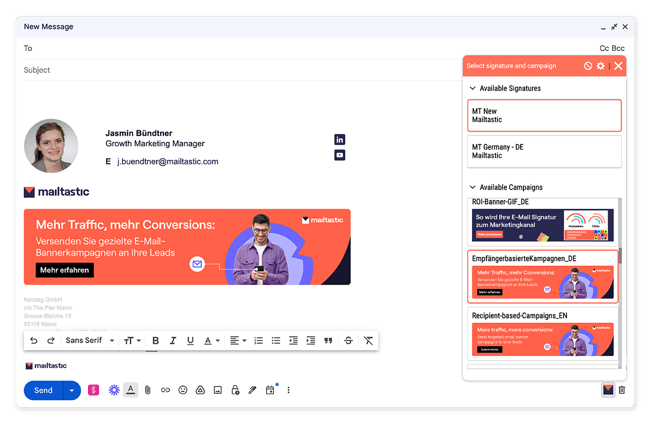Click the discard draft trash icon
The image size is (650, 424).
[622, 390]
